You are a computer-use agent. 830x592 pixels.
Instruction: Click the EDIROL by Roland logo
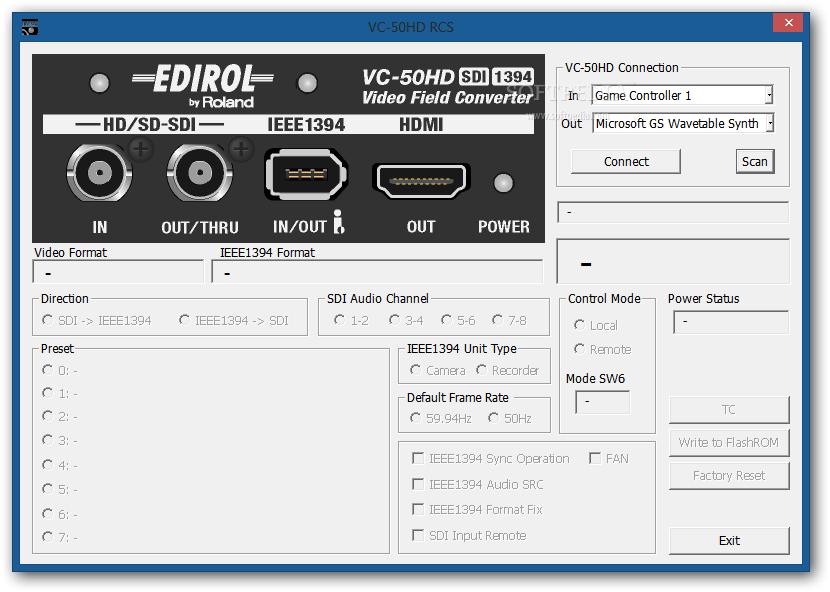tap(203, 86)
